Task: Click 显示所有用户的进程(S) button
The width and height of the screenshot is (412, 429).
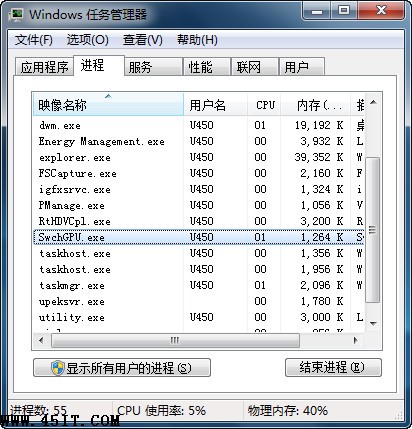Action: tap(122, 368)
